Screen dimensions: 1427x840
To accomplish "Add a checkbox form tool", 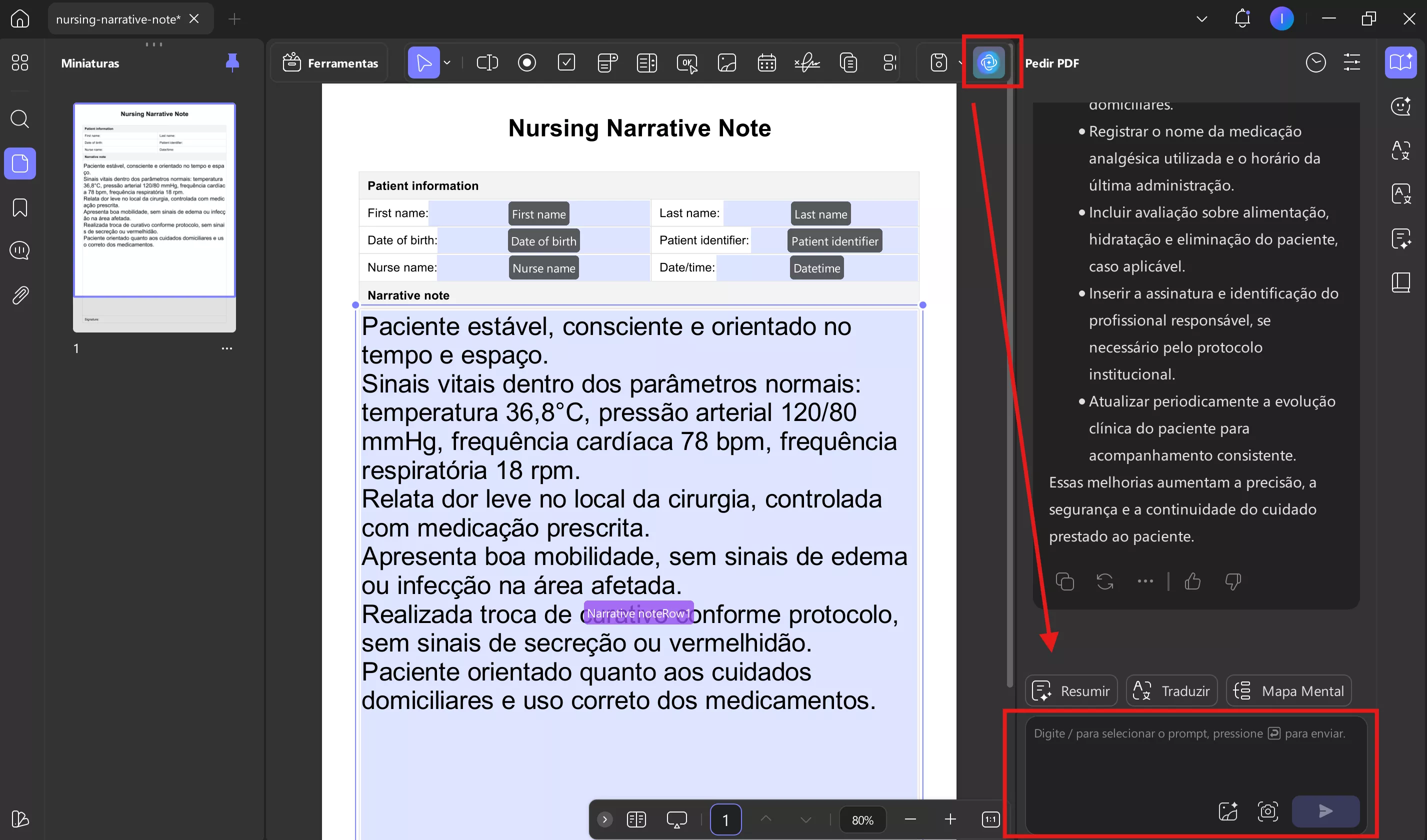I will click(566, 62).
